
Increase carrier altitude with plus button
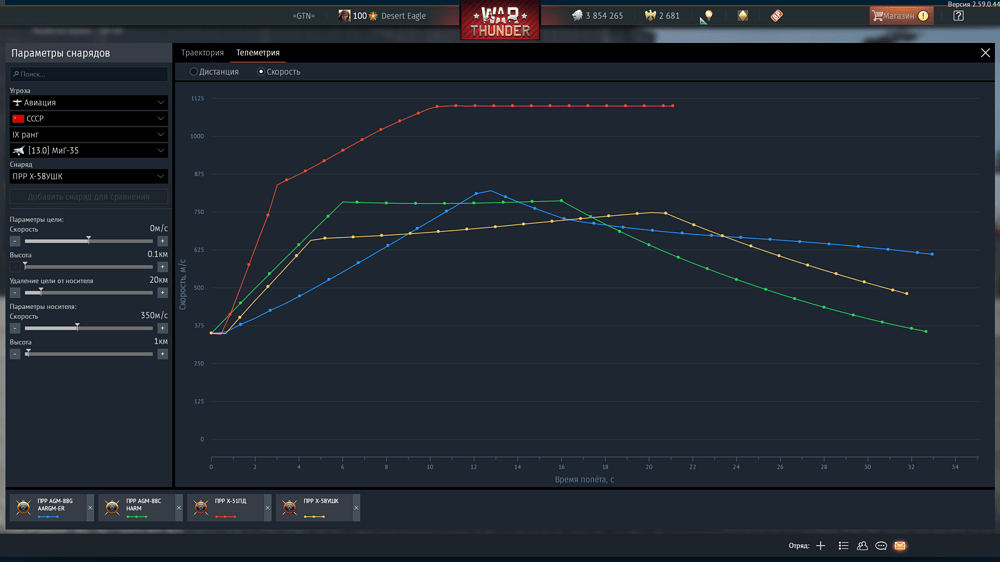click(x=163, y=354)
